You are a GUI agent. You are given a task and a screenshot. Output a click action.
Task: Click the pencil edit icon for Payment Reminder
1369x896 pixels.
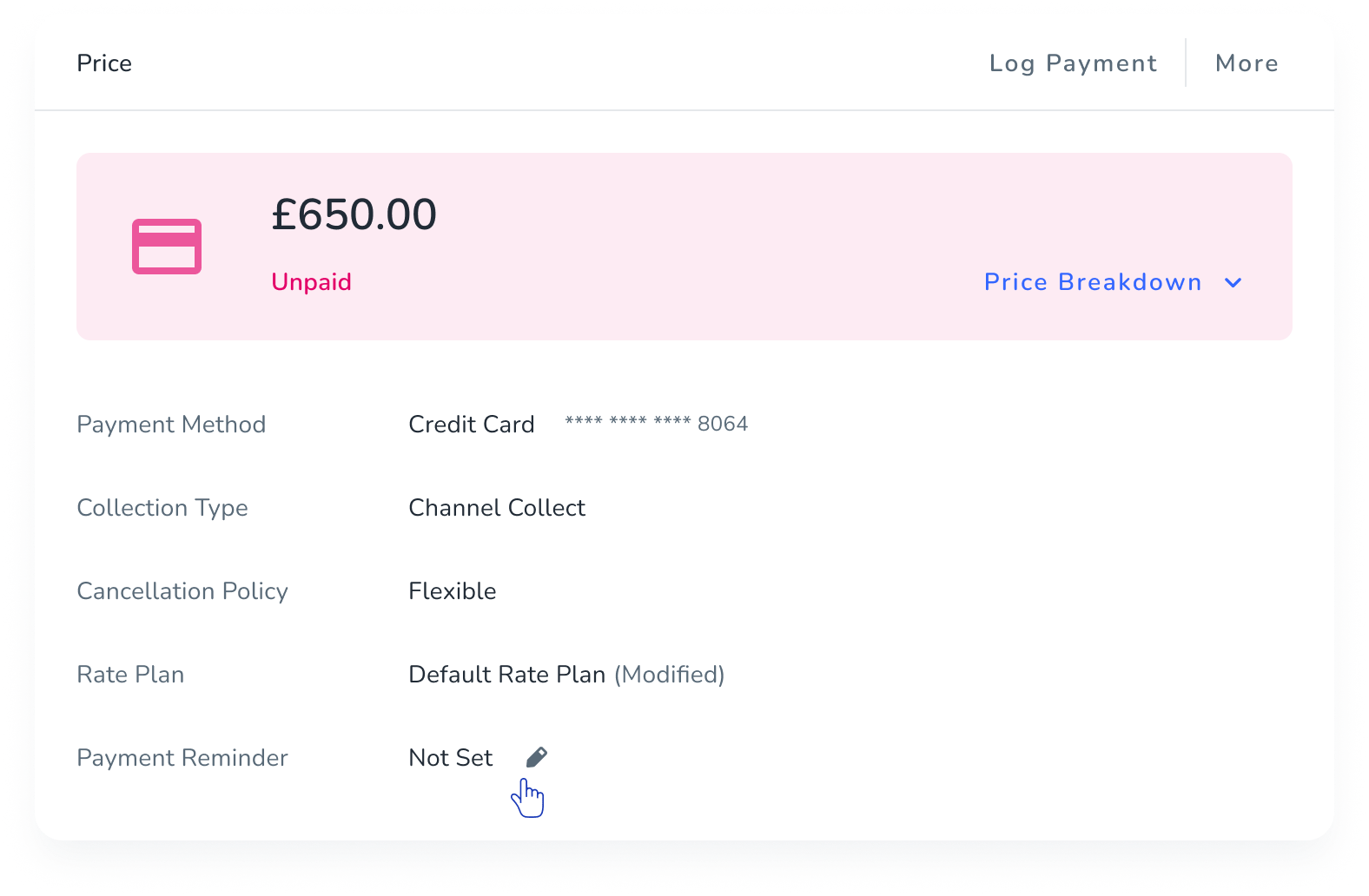(x=537, y=758)
